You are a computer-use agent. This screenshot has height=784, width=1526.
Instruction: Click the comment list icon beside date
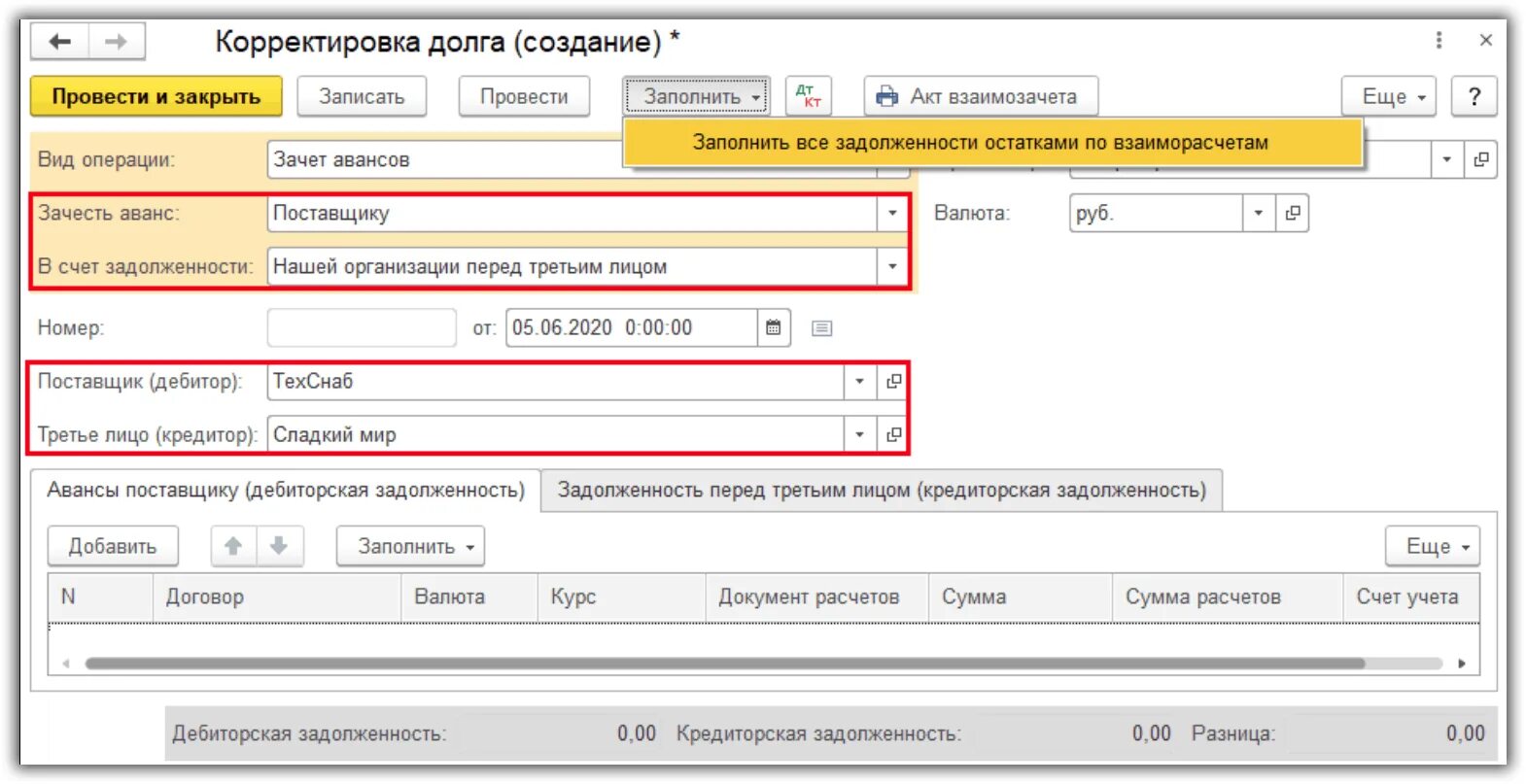coord(821,328)
